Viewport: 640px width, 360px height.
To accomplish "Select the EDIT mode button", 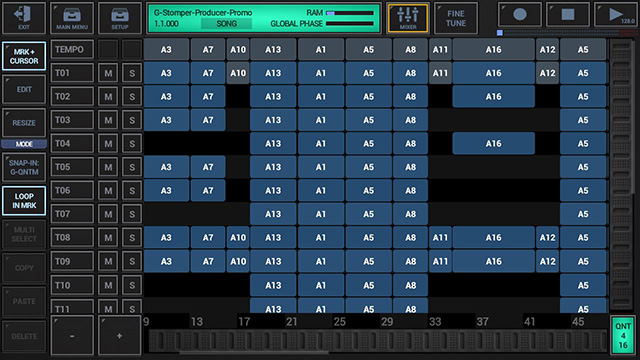I will point(24,89).
